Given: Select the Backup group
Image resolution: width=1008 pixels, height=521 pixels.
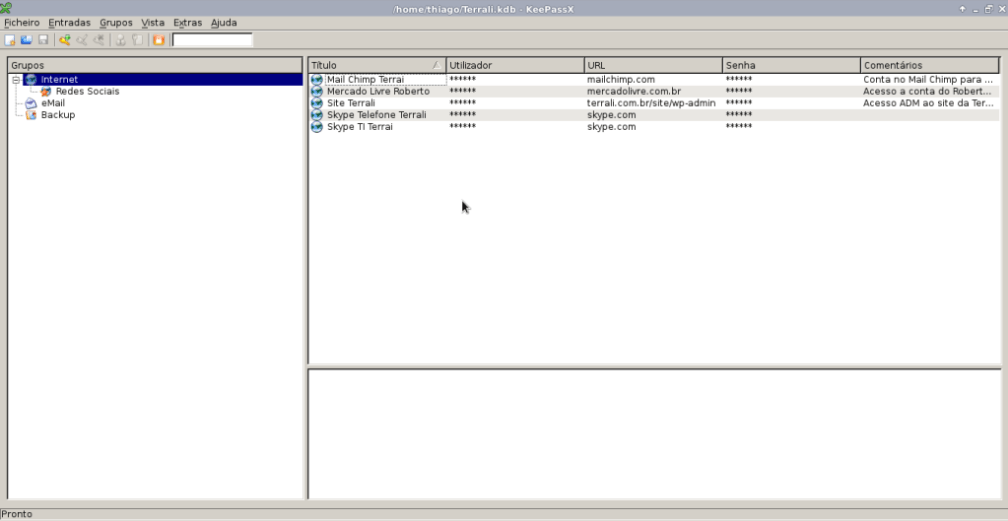Looking at the screenshot, I should [57, 115].
